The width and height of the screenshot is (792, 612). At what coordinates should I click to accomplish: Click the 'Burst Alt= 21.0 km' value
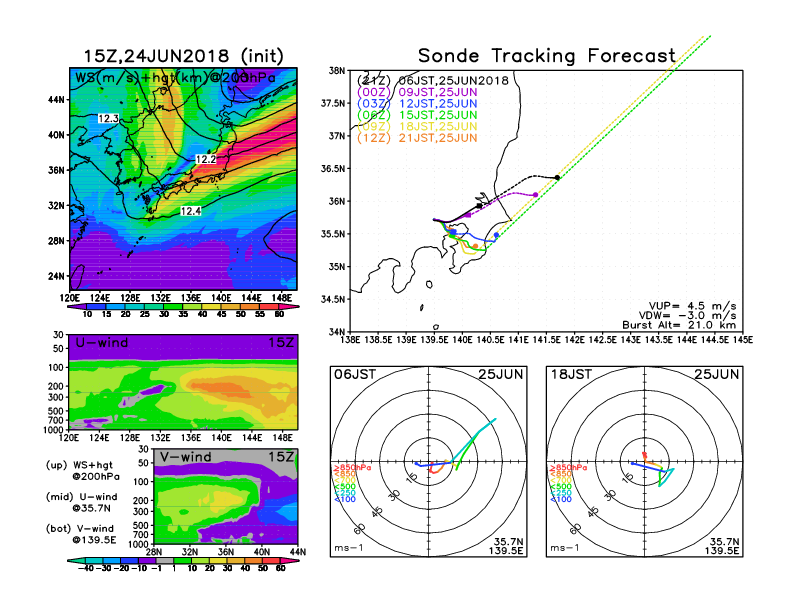tap(679, 325)
